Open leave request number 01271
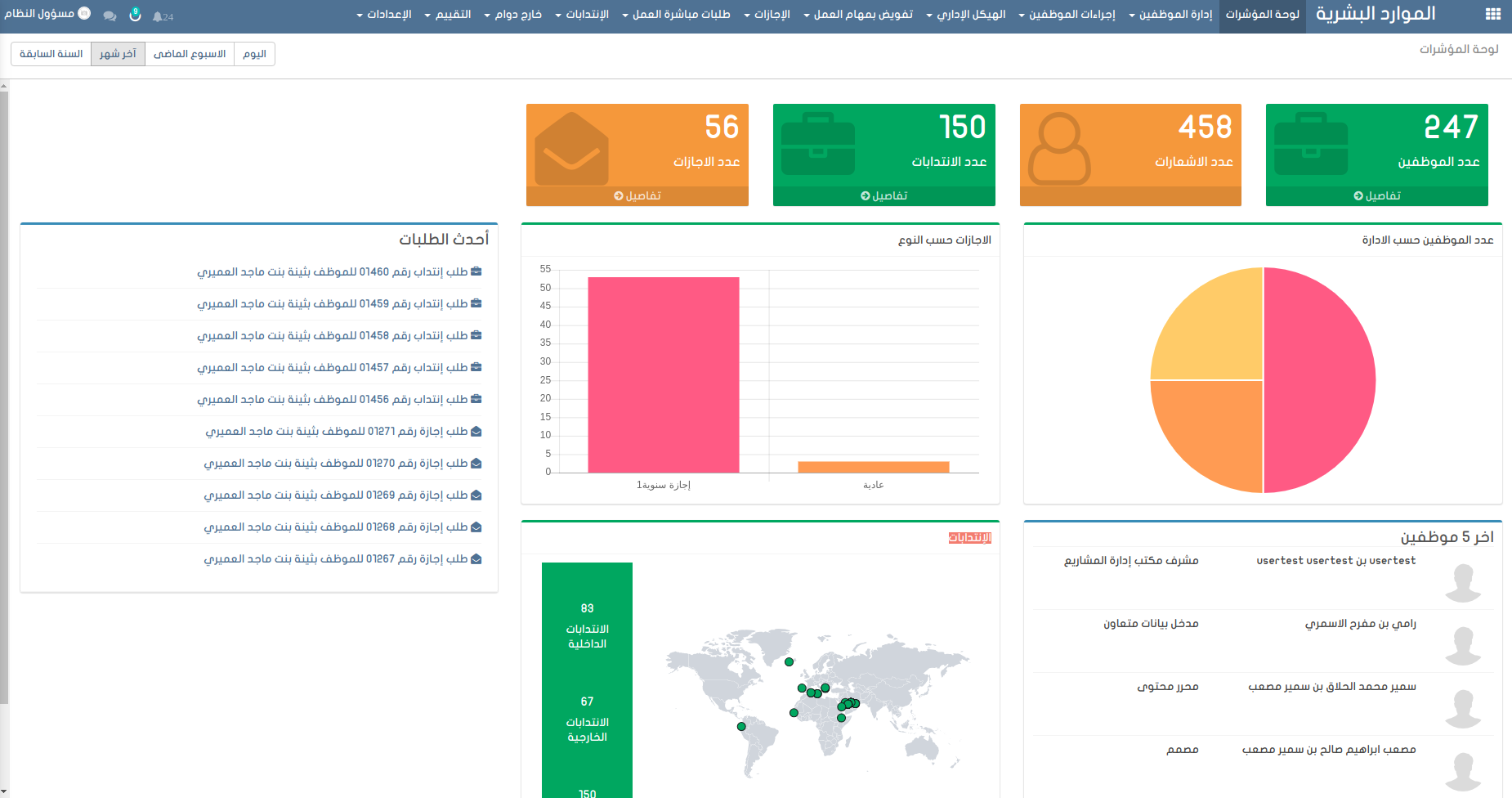The image size is (1512, 798). 337,431
